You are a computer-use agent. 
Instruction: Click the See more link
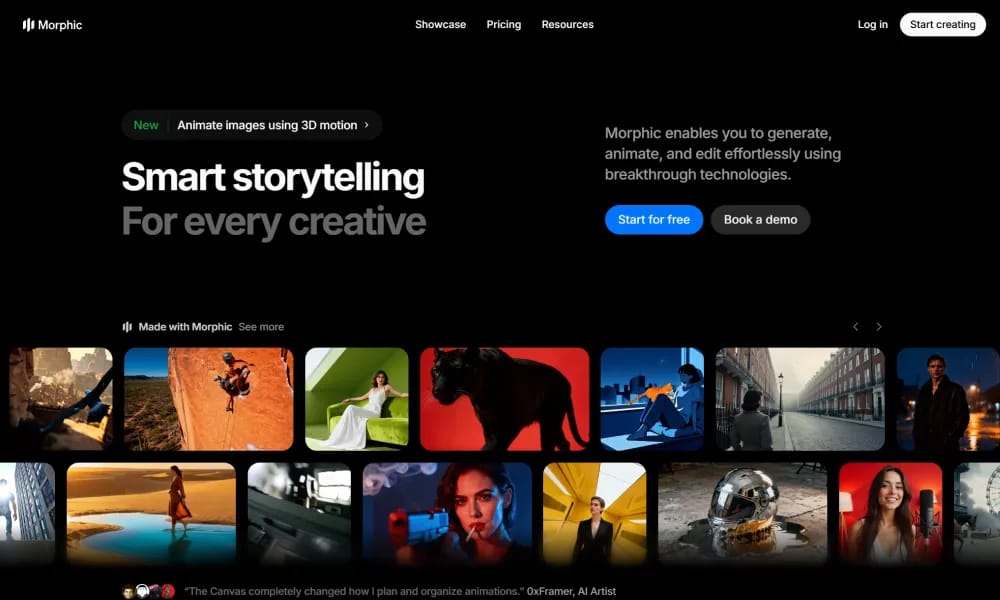point(261,326)
